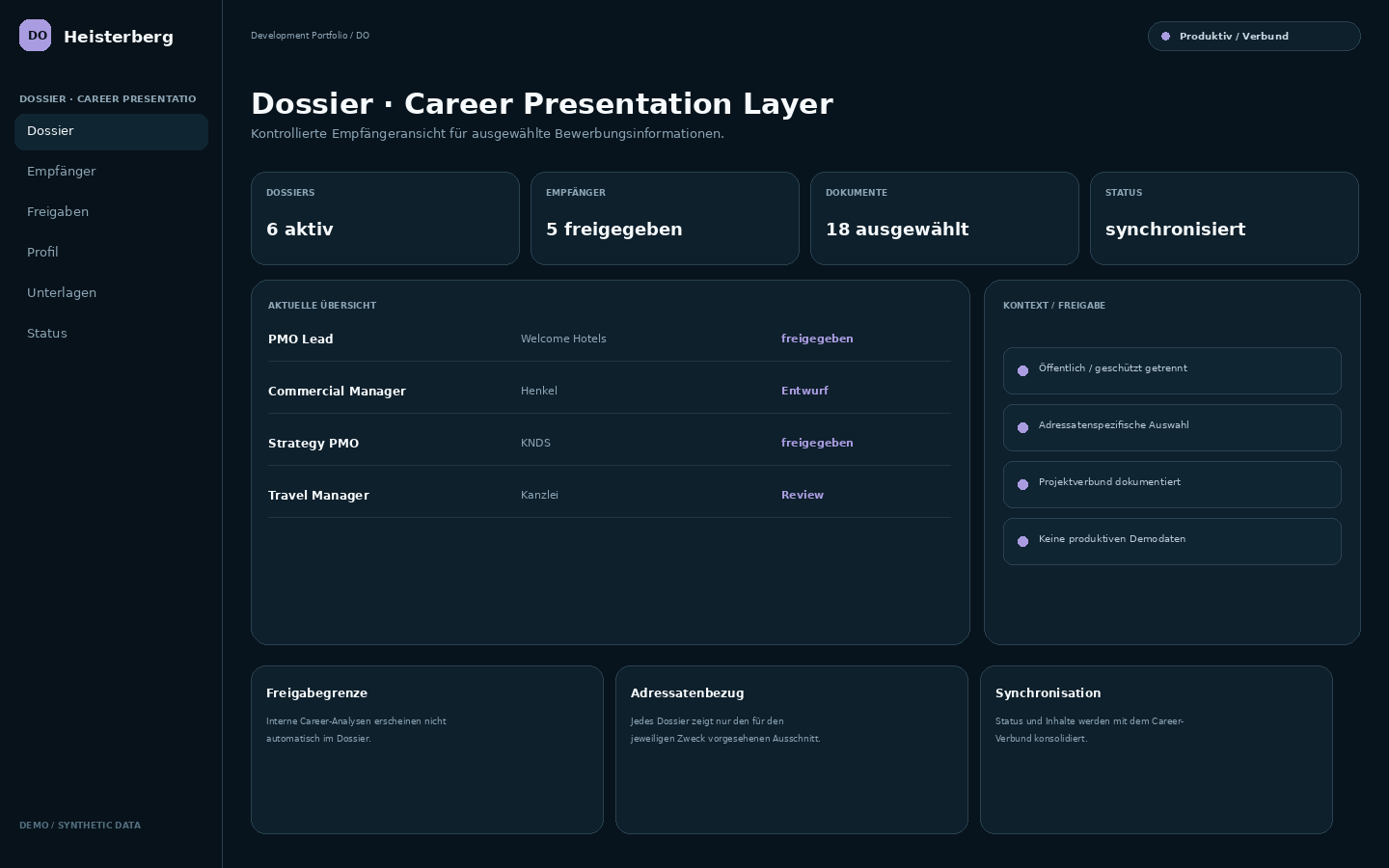Open the Dossier sidebar item
This screenshot has height=868, width=1389.
click(111, 131)
